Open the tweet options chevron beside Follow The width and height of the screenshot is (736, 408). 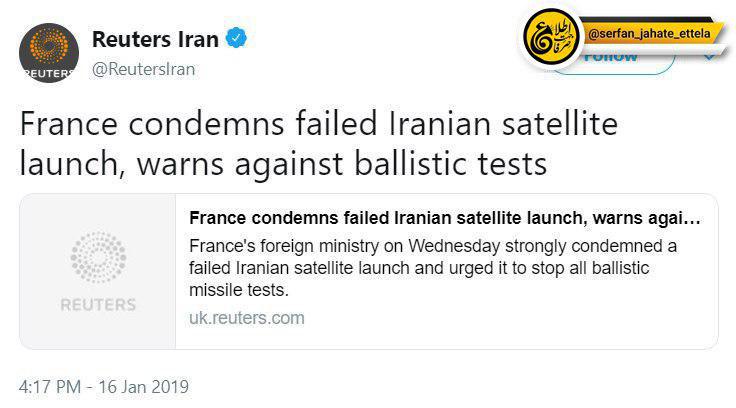click(709, 57)
